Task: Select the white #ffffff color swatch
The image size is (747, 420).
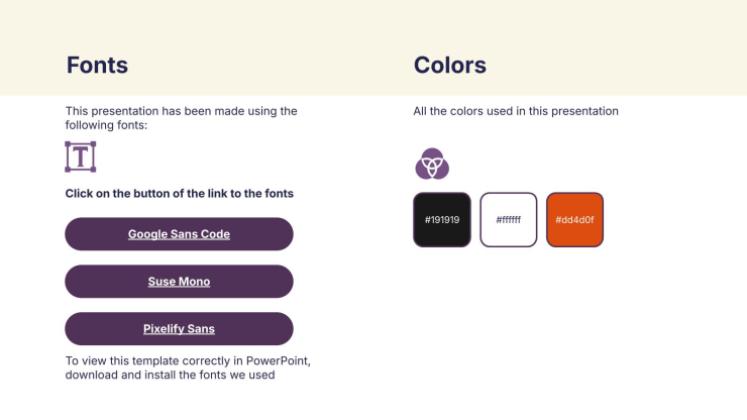Action: (508, 220)
